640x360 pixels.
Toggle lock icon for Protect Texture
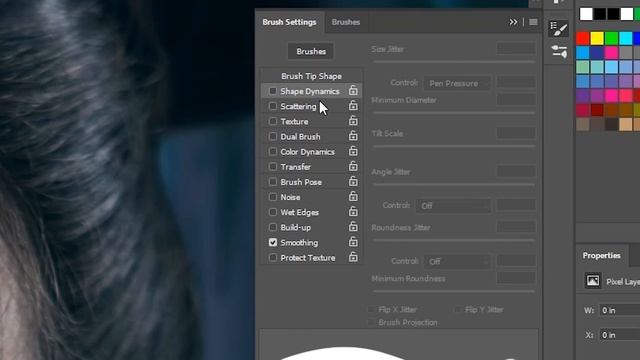click(x=353, y=257)
